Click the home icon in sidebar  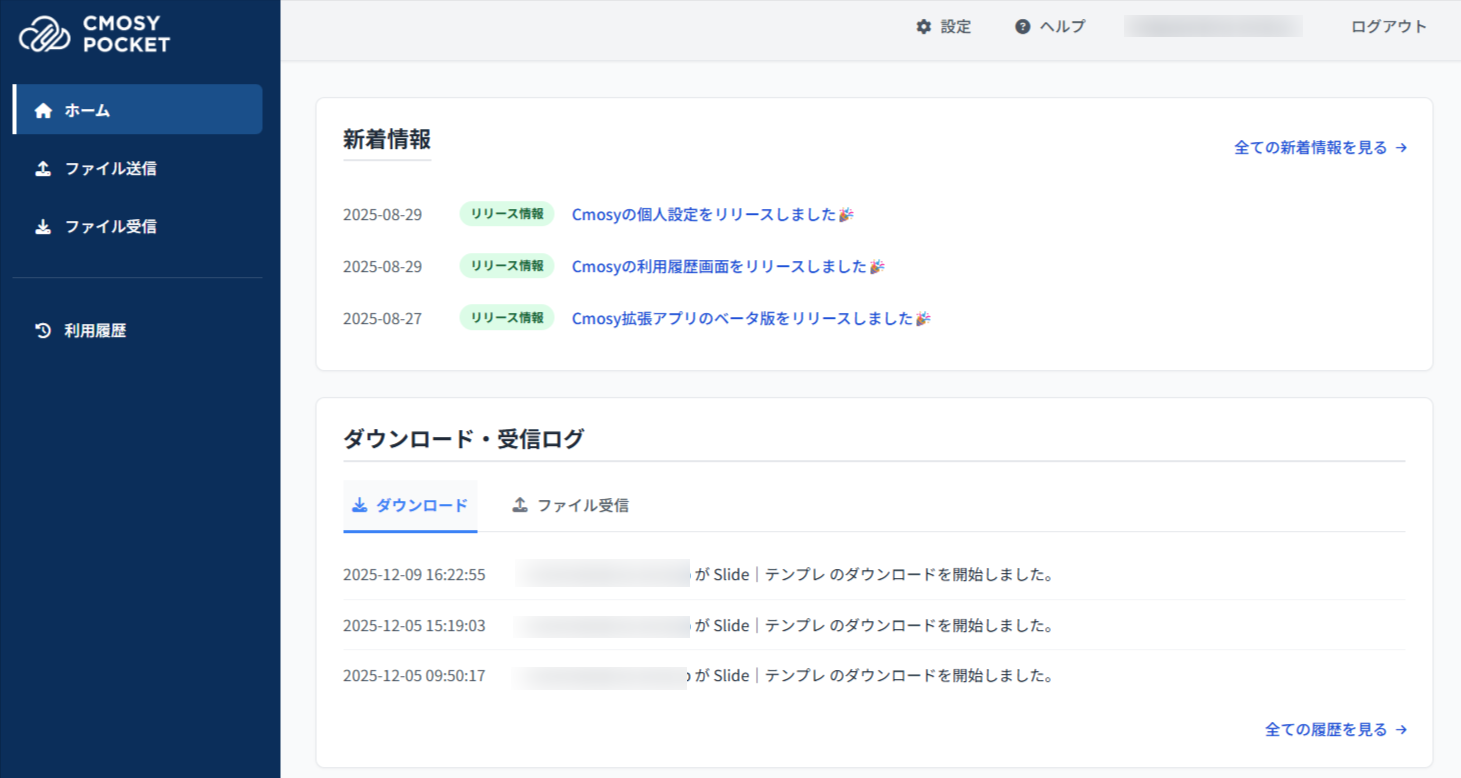coord(43,111)
